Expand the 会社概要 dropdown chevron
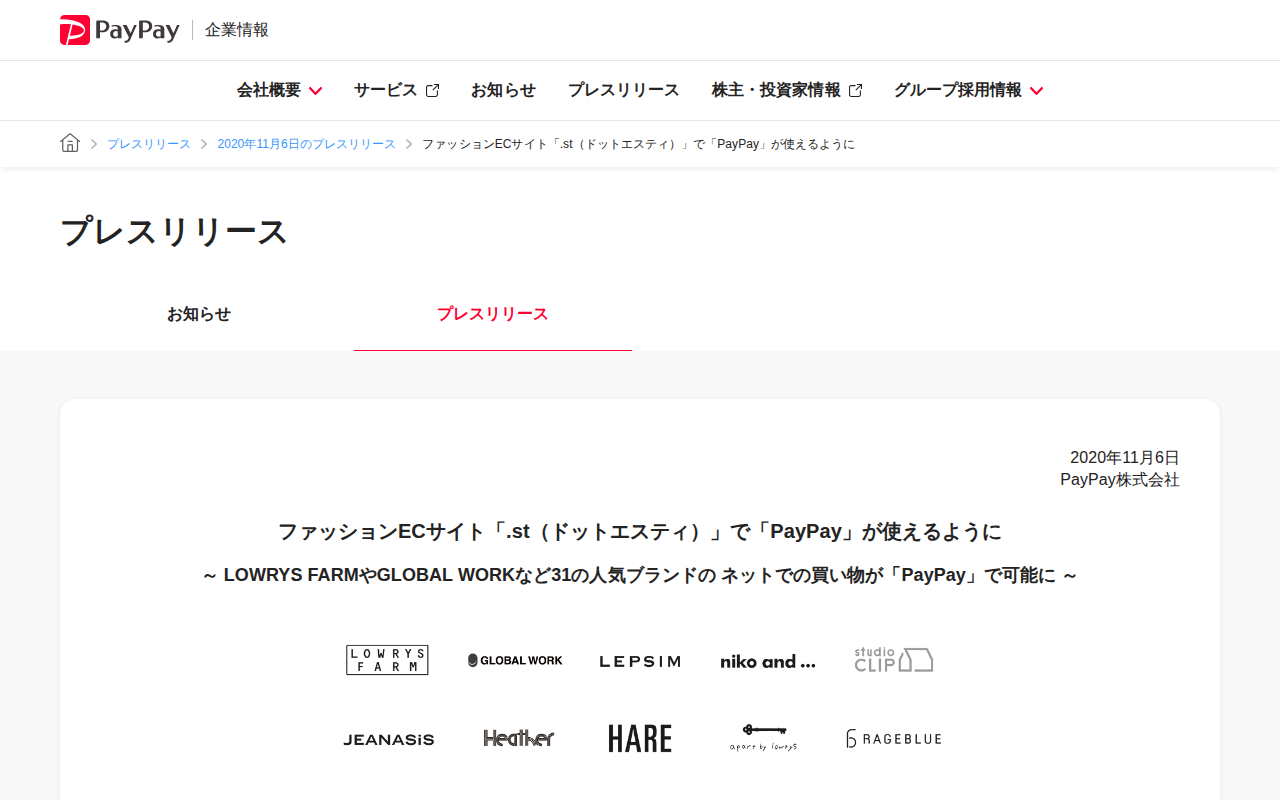1280x800 pixels. [315, 91]
